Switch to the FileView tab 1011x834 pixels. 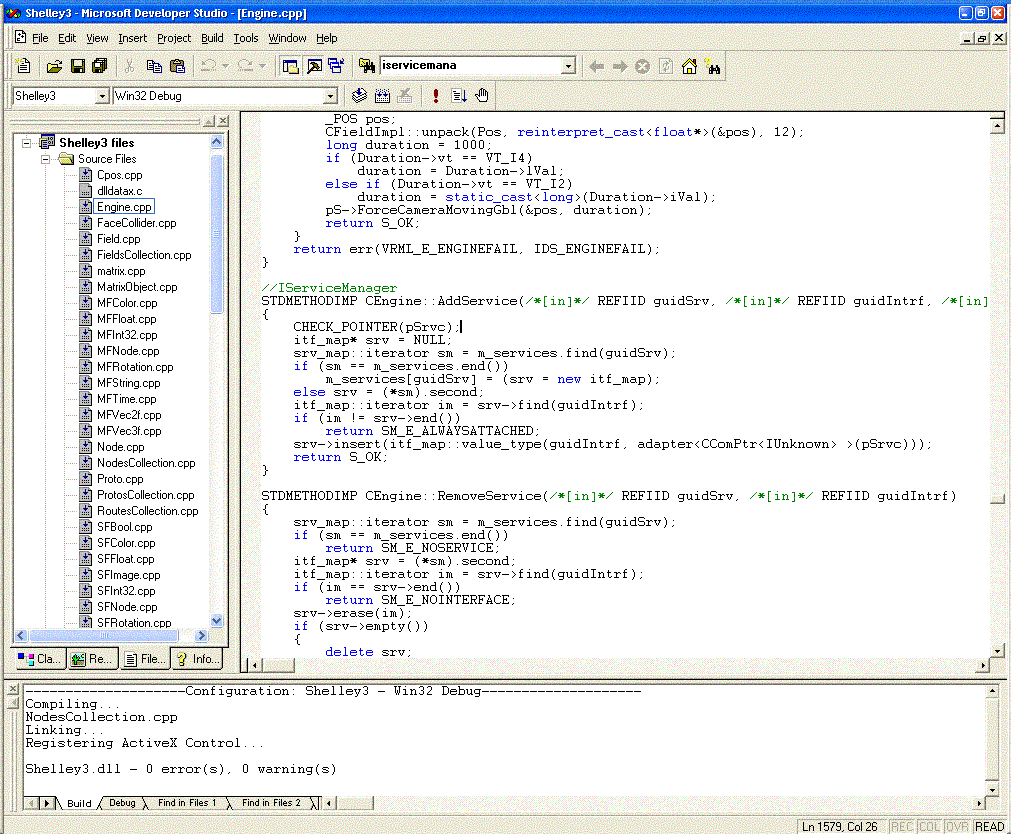tap(145, 659)
